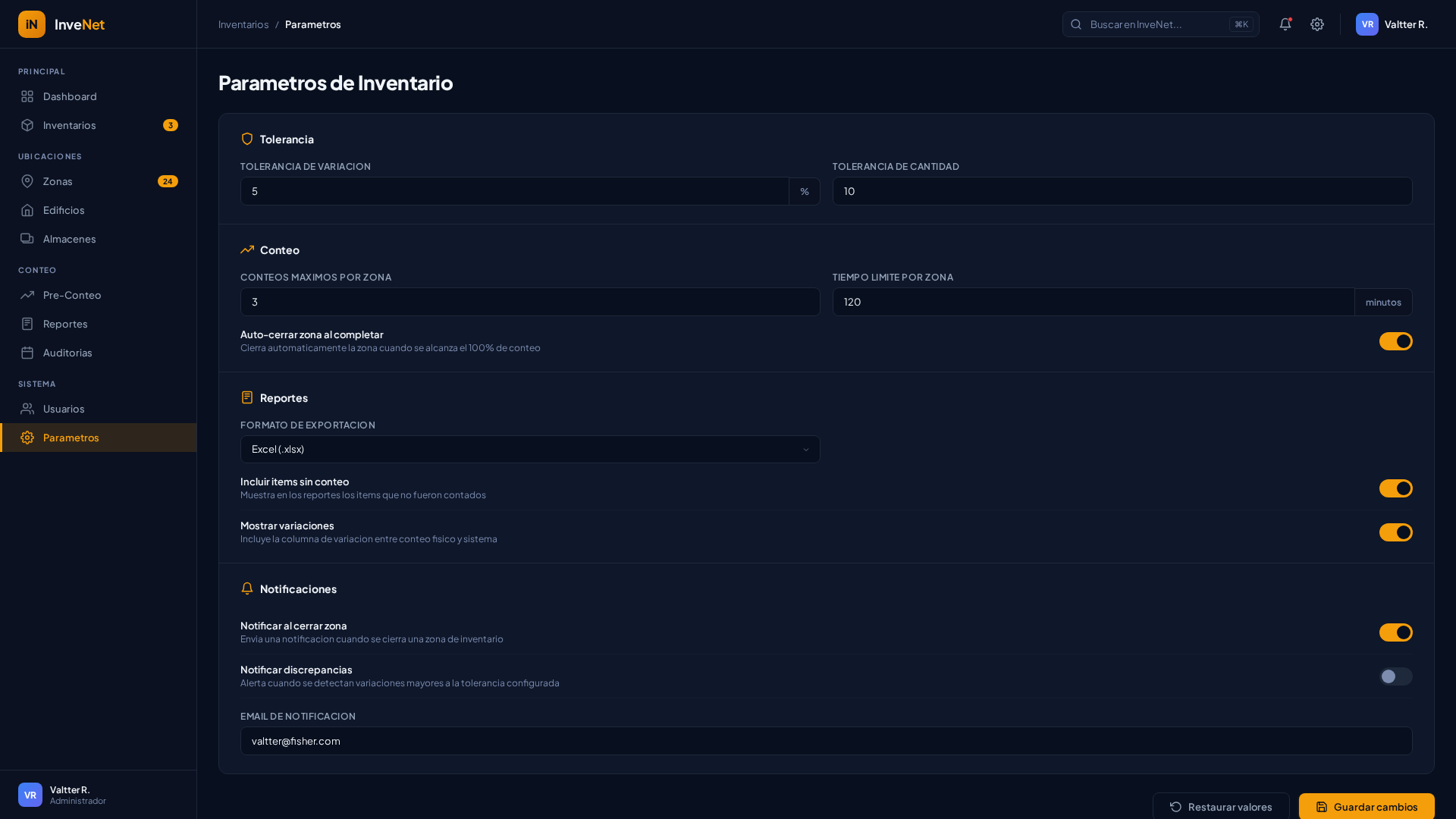The height and width of the screenshot is (819, 1456).
Task: Turn off Mostrar variaciones toggle
Action: 1395,532
